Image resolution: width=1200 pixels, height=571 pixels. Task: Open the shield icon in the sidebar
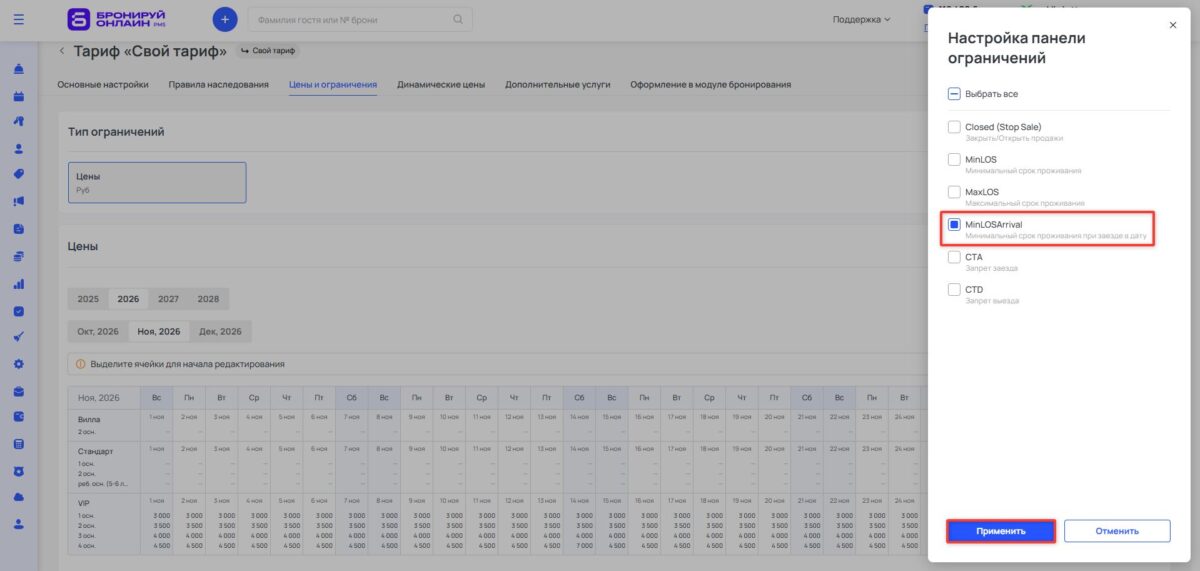[x=19, y=470]
